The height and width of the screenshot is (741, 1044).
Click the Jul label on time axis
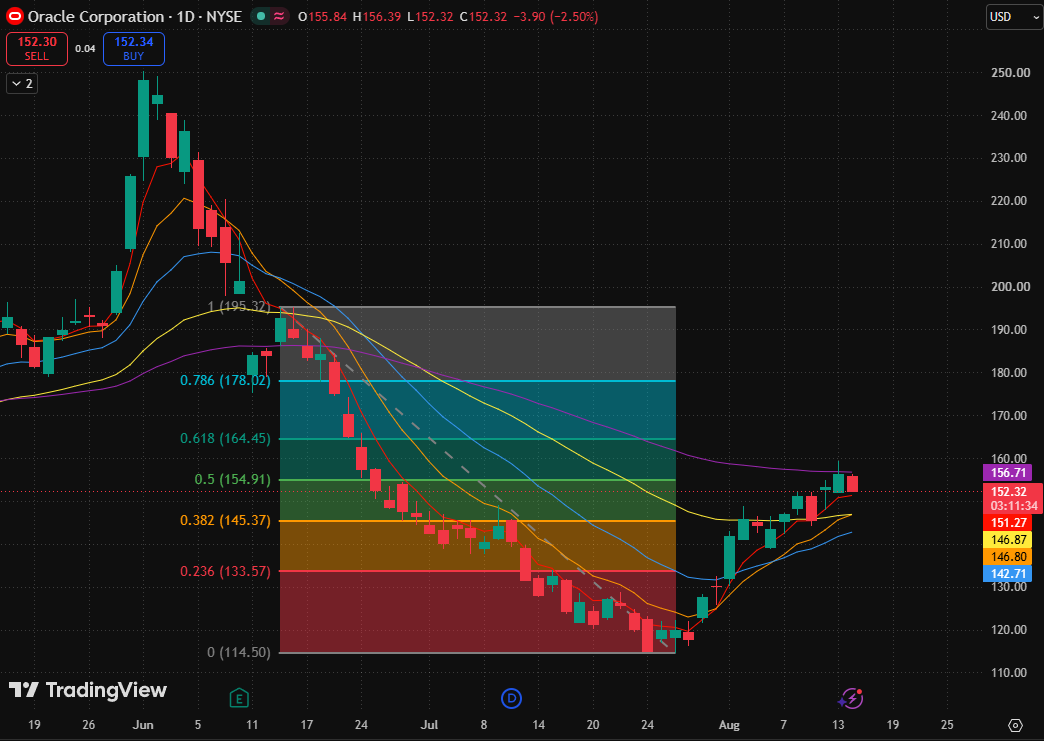[x=429, y=724]
